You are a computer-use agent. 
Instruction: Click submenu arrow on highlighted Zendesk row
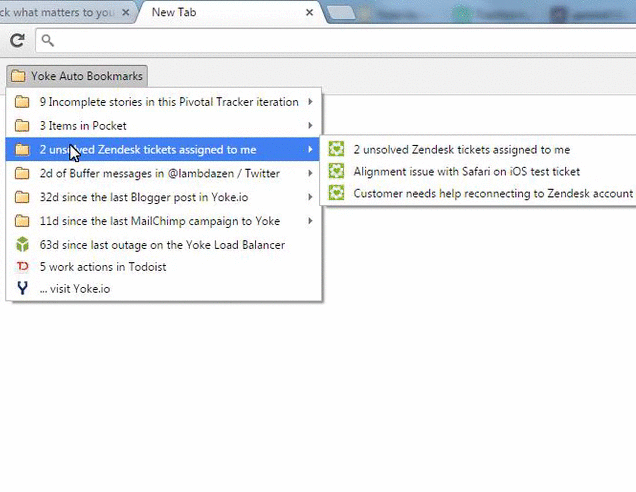(x=310, y=150)
